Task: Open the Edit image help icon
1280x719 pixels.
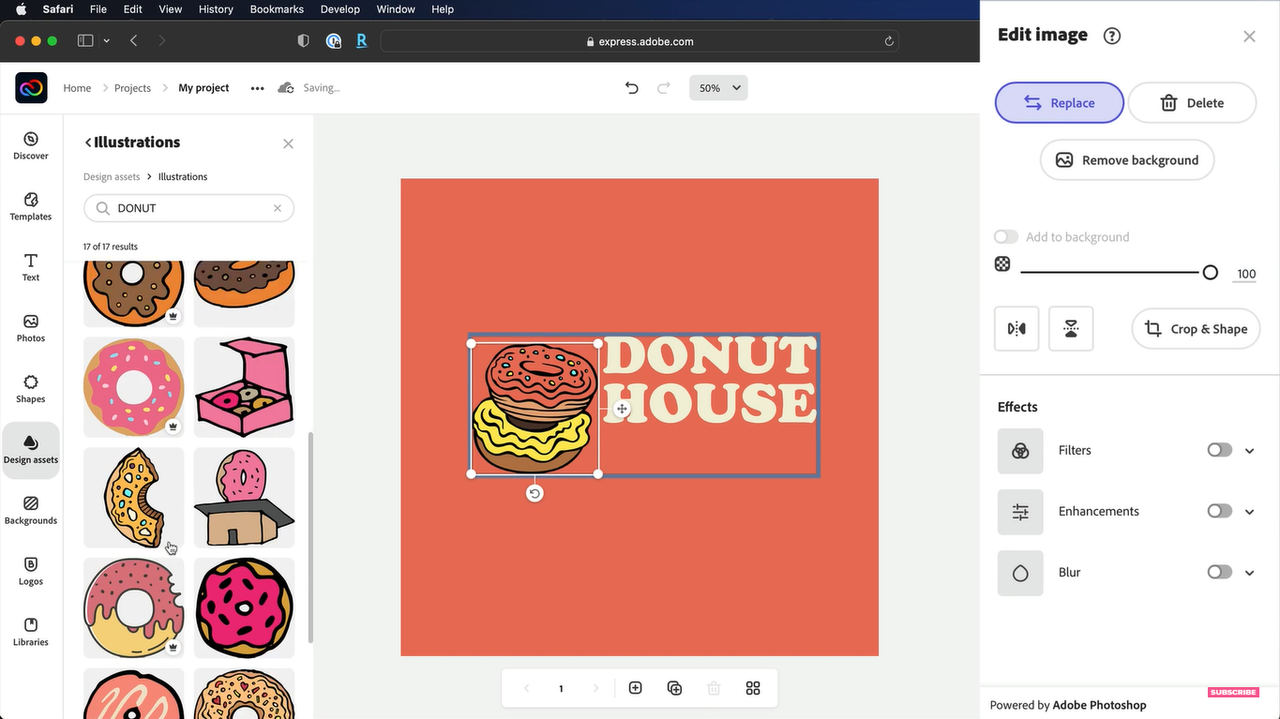Action: (1112, 36)
